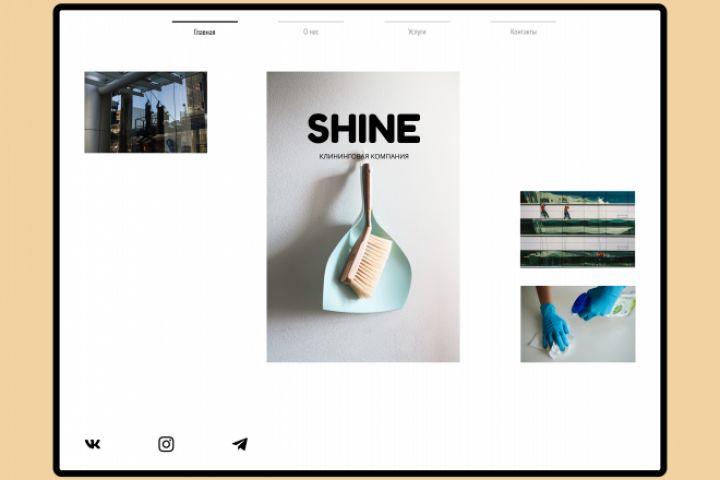Click the gray line above О нас

[x=311, y=22]
